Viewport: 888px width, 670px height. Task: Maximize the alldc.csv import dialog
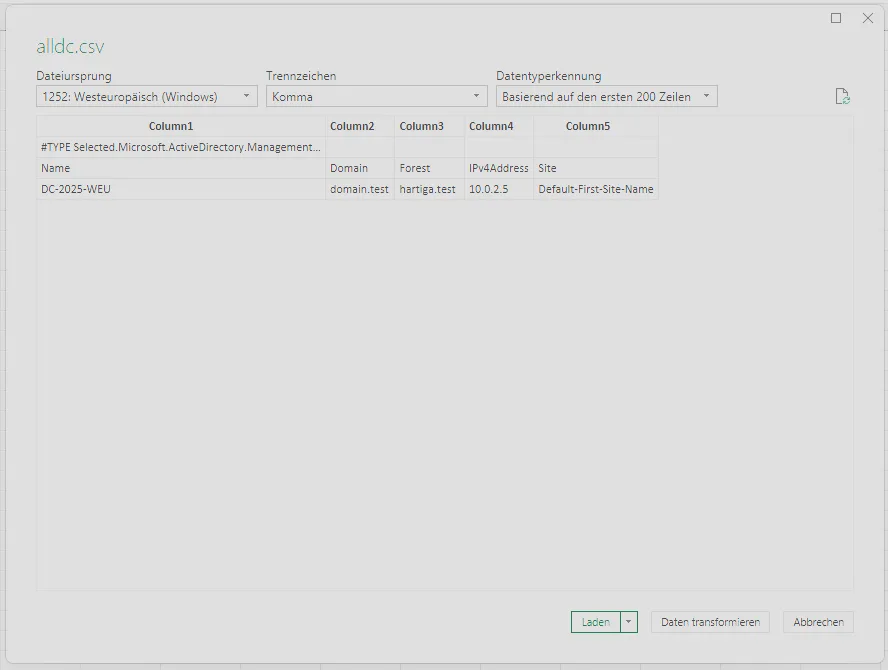[x=836, y=18]
